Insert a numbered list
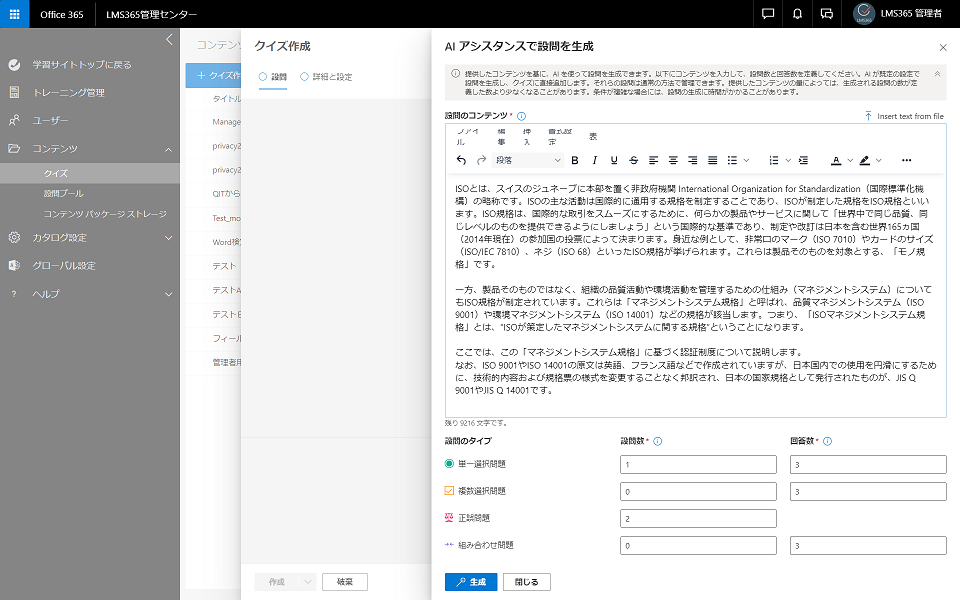960x600 pixels. click(774, 160)
